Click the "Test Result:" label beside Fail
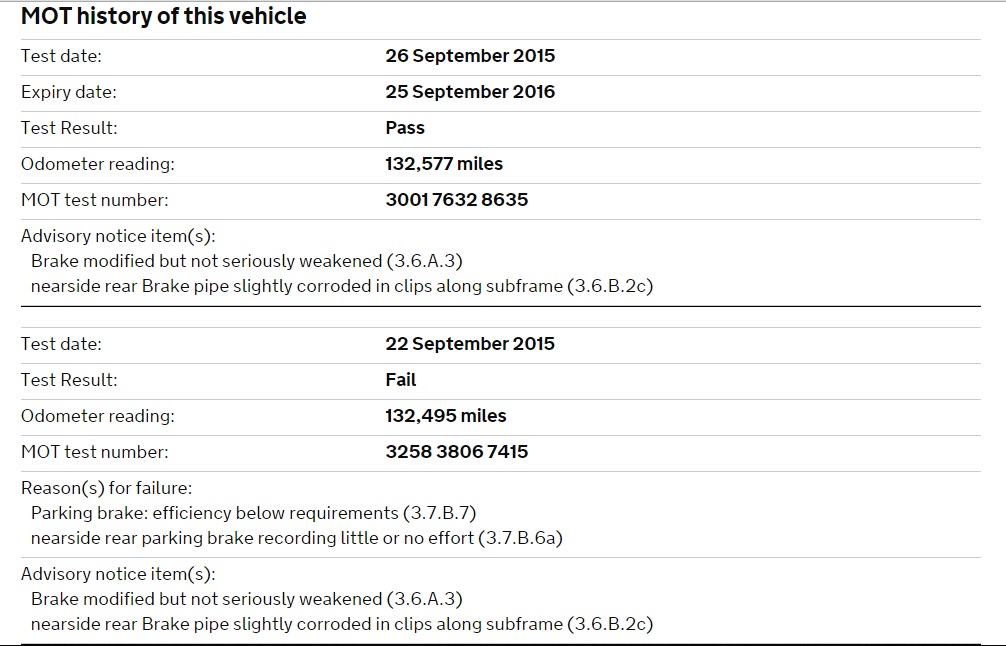 tap(69, 380)
